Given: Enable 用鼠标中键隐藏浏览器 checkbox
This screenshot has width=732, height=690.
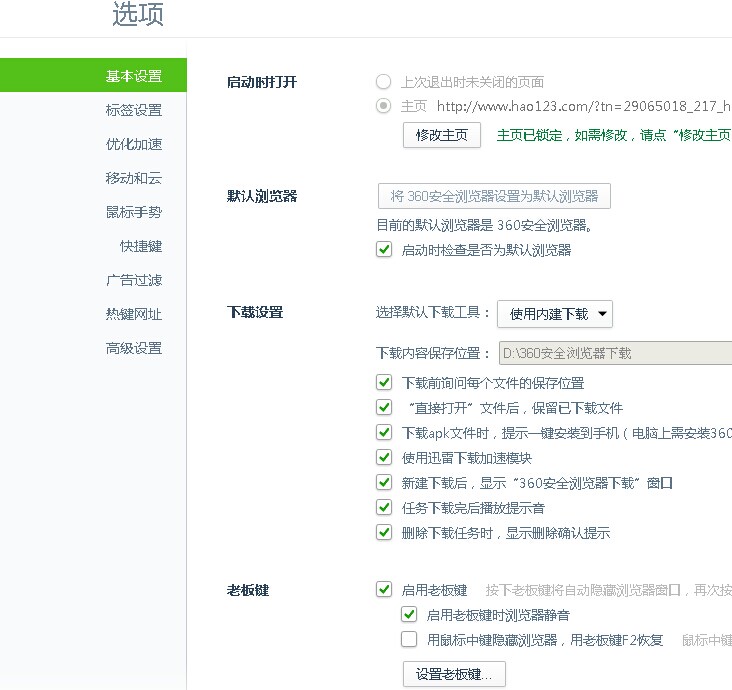Looking at the screenshot, I should [409, 640].
